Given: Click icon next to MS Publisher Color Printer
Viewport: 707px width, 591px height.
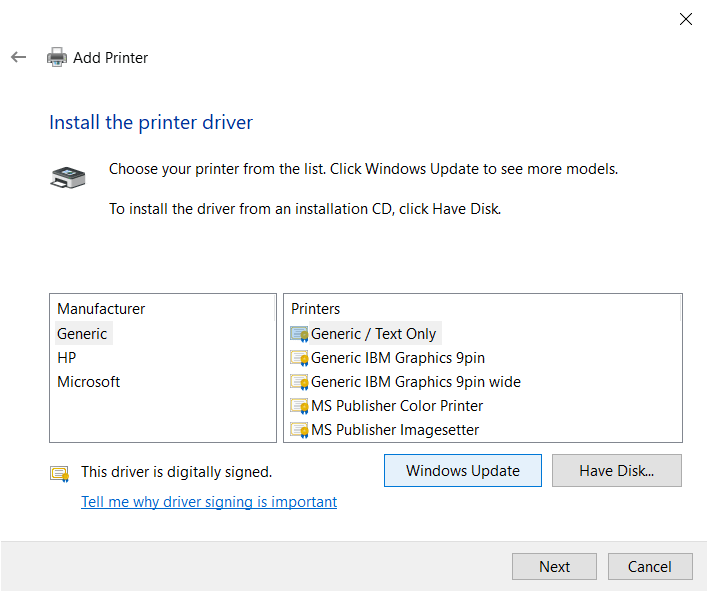Looking at the screenshot, I should [x=299, y=406].
